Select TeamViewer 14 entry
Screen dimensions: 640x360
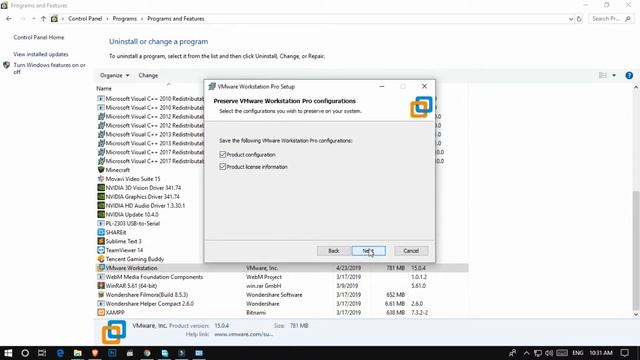click(124, 250)
